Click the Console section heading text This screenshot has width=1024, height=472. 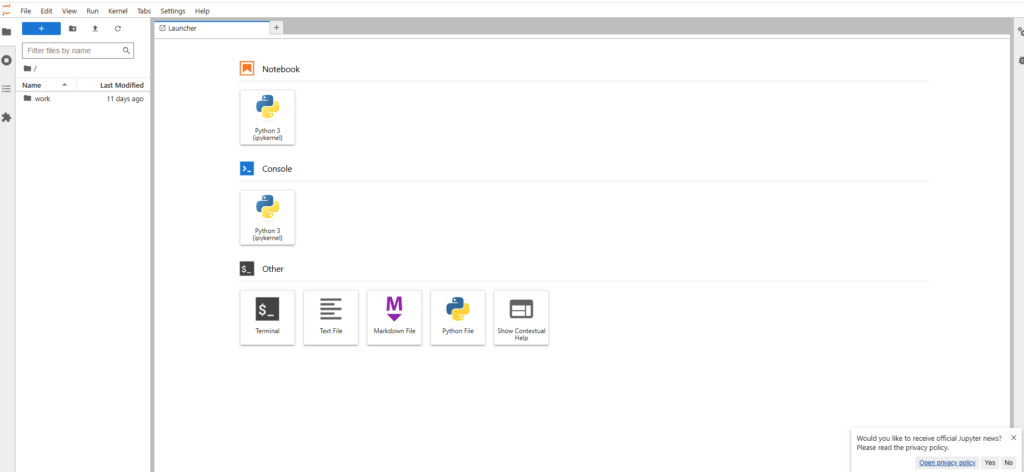pos(277,168)
